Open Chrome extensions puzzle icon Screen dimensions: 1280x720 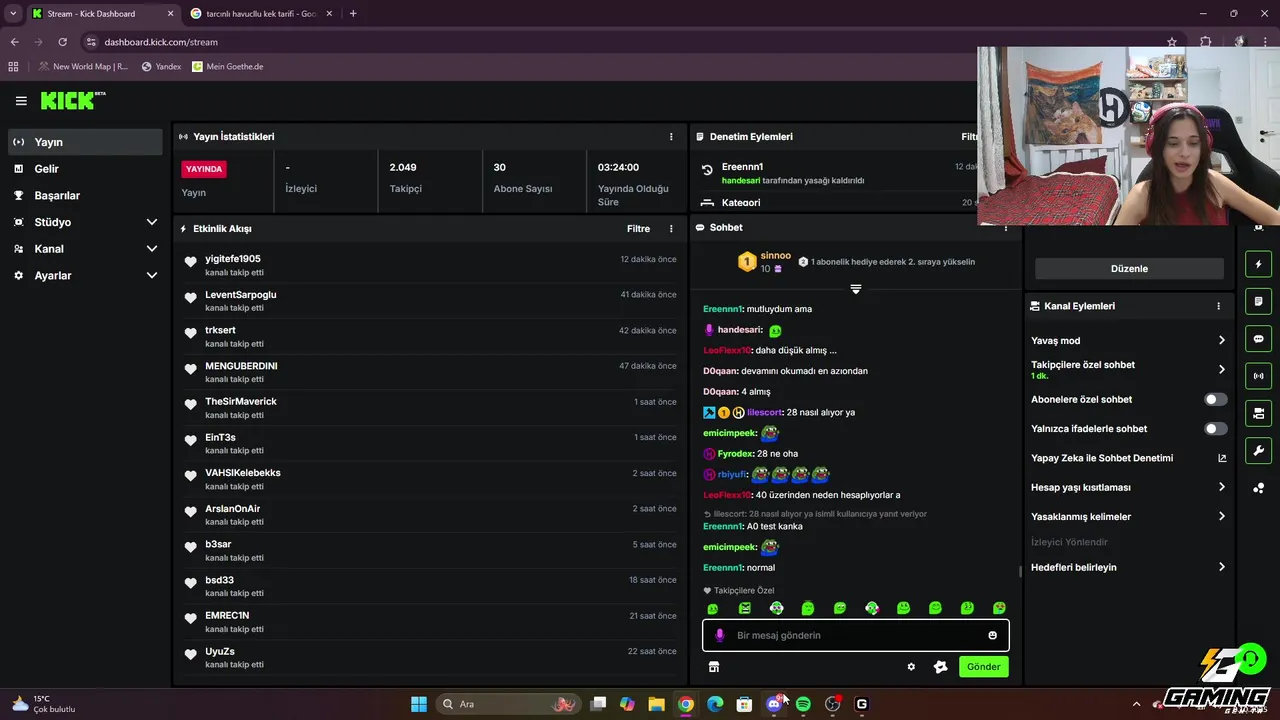1205,42
